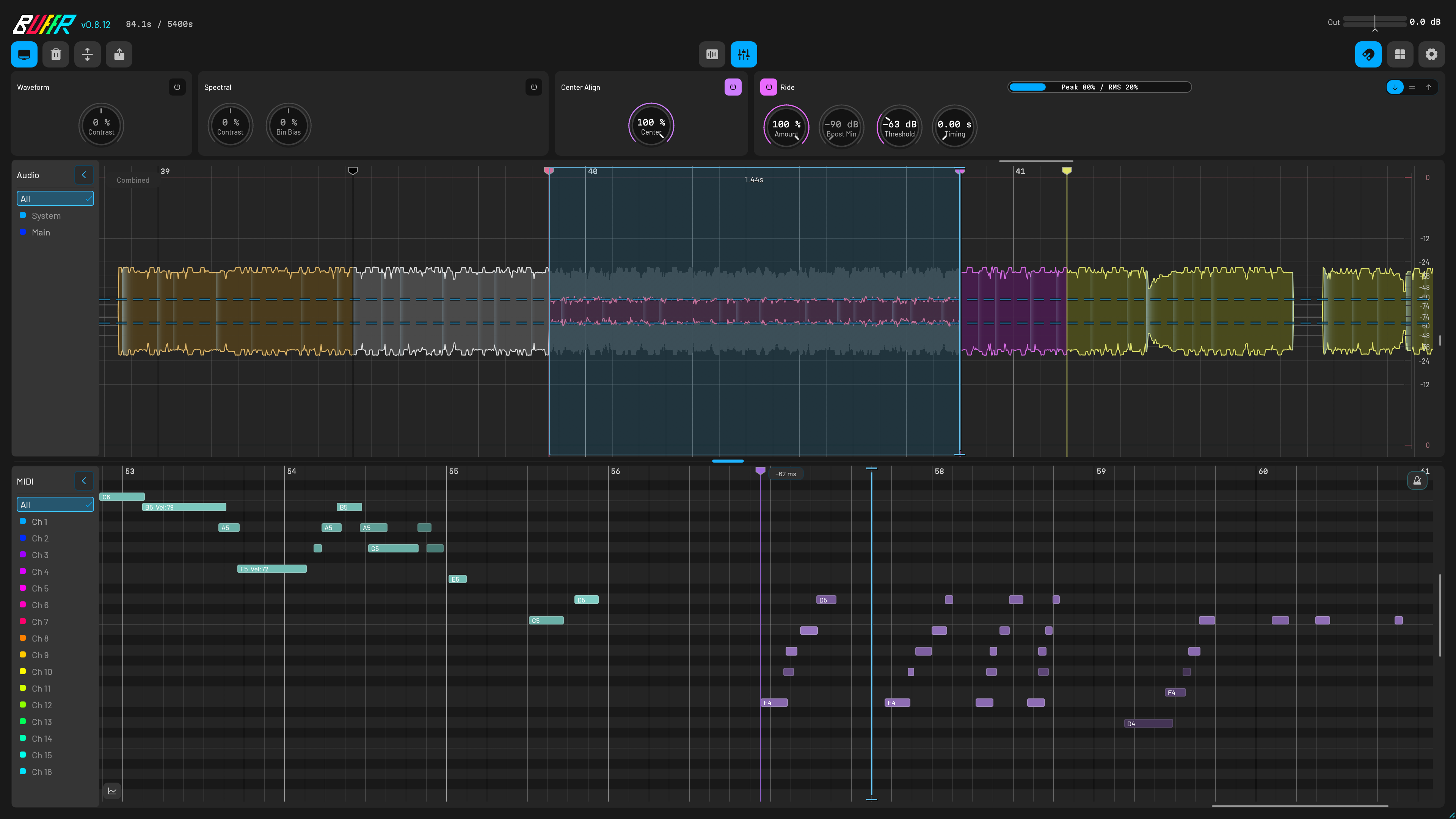This screenshot has width=1456, height=819.
Task: Select the Ride upward arrow mode
Action: 1428,87
